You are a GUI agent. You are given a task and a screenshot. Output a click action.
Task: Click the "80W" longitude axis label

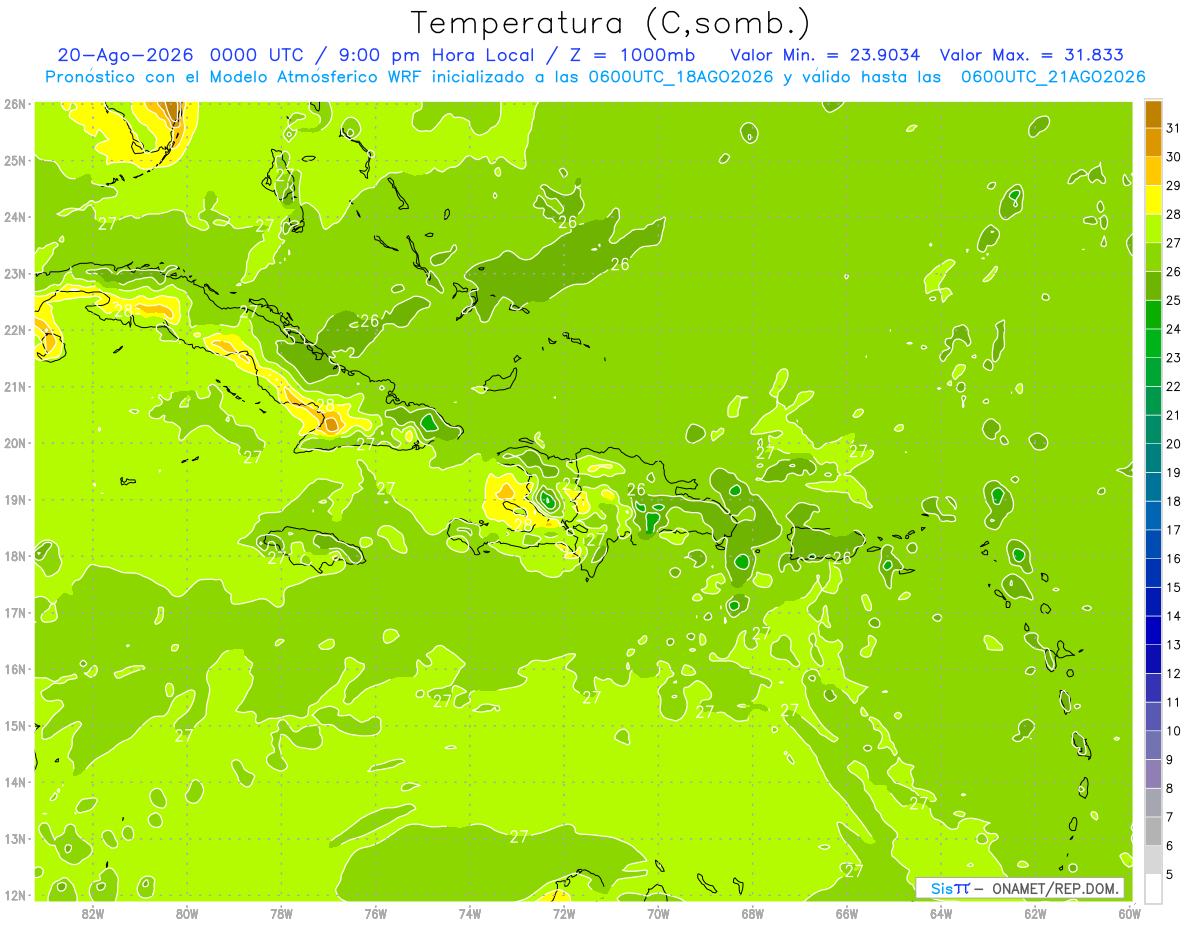[187, 913]
